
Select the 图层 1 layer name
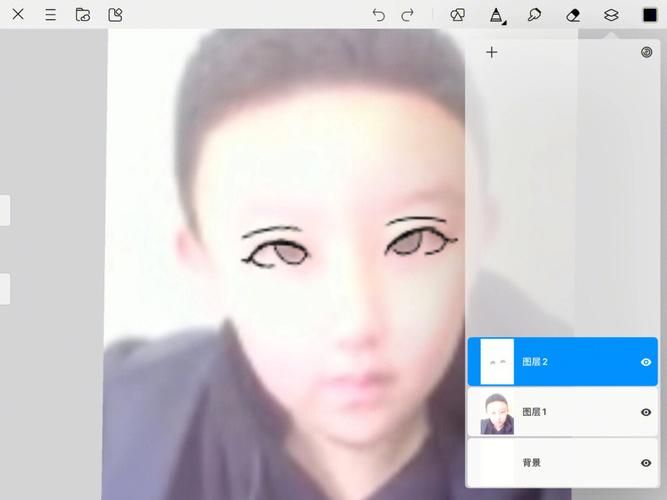(x=535, y=412)
